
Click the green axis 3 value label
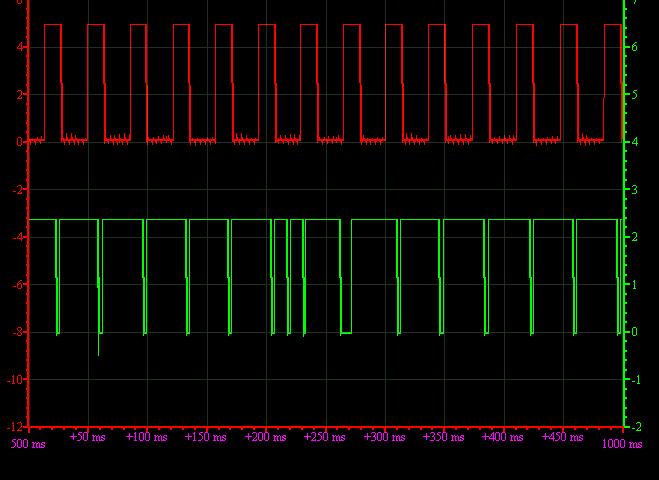637,190
